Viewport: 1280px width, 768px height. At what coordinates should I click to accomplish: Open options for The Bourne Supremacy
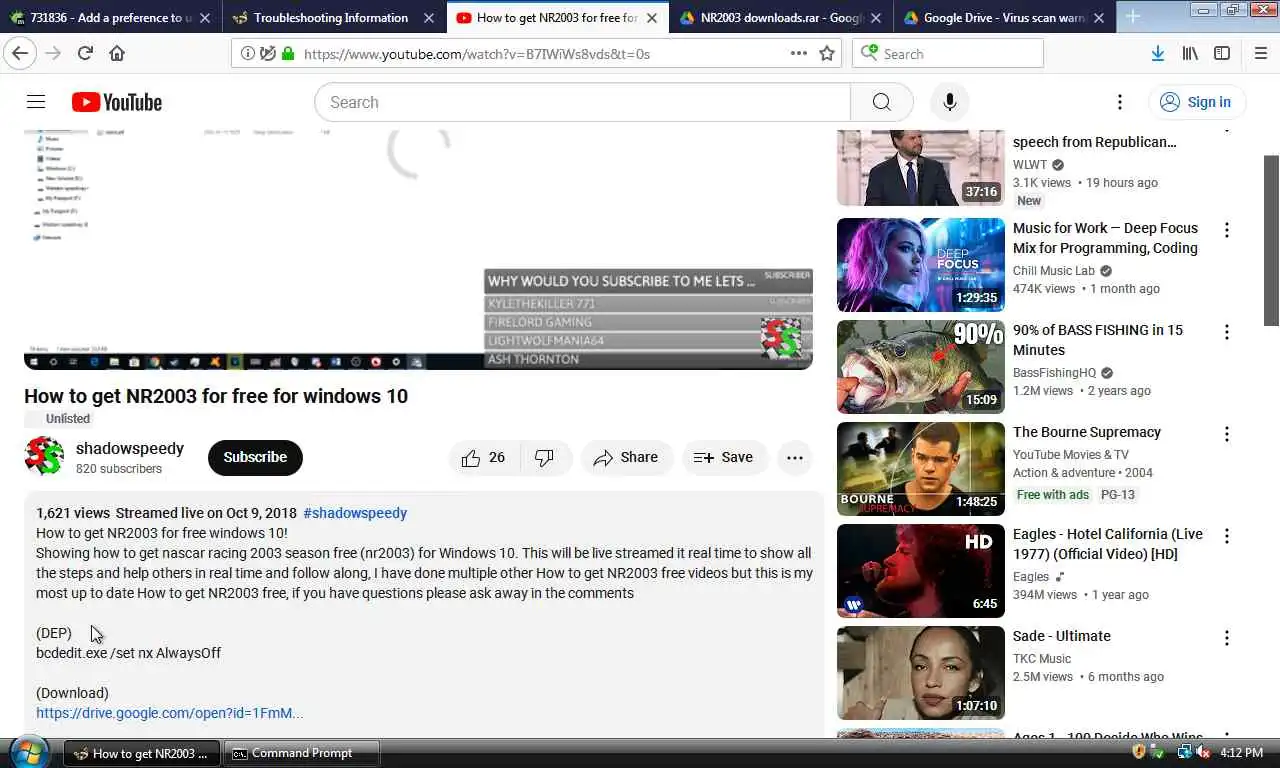coord(1226,434)
